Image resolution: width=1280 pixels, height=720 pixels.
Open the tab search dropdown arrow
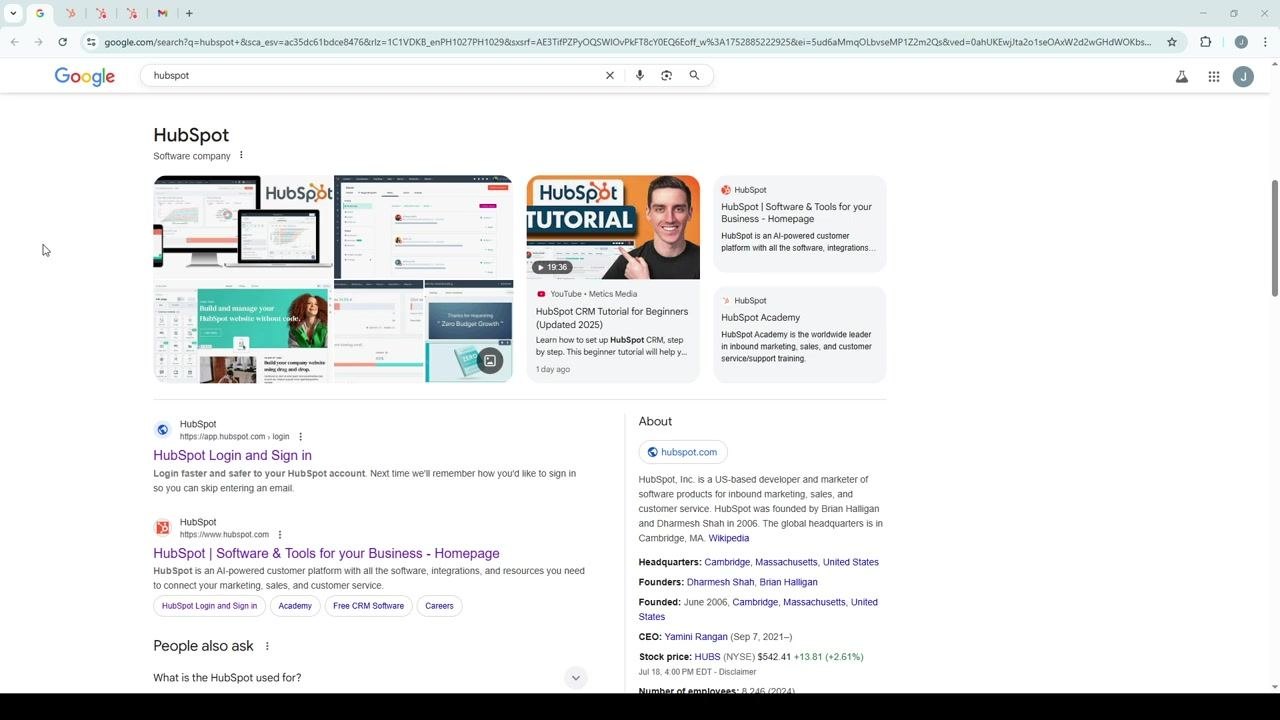[x=13, y=13]
